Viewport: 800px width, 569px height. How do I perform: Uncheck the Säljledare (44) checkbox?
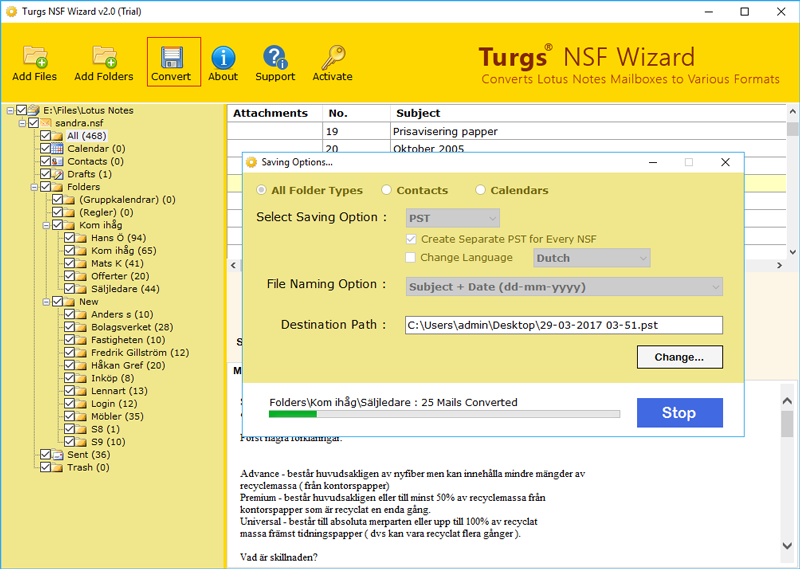tap(69, 289)
